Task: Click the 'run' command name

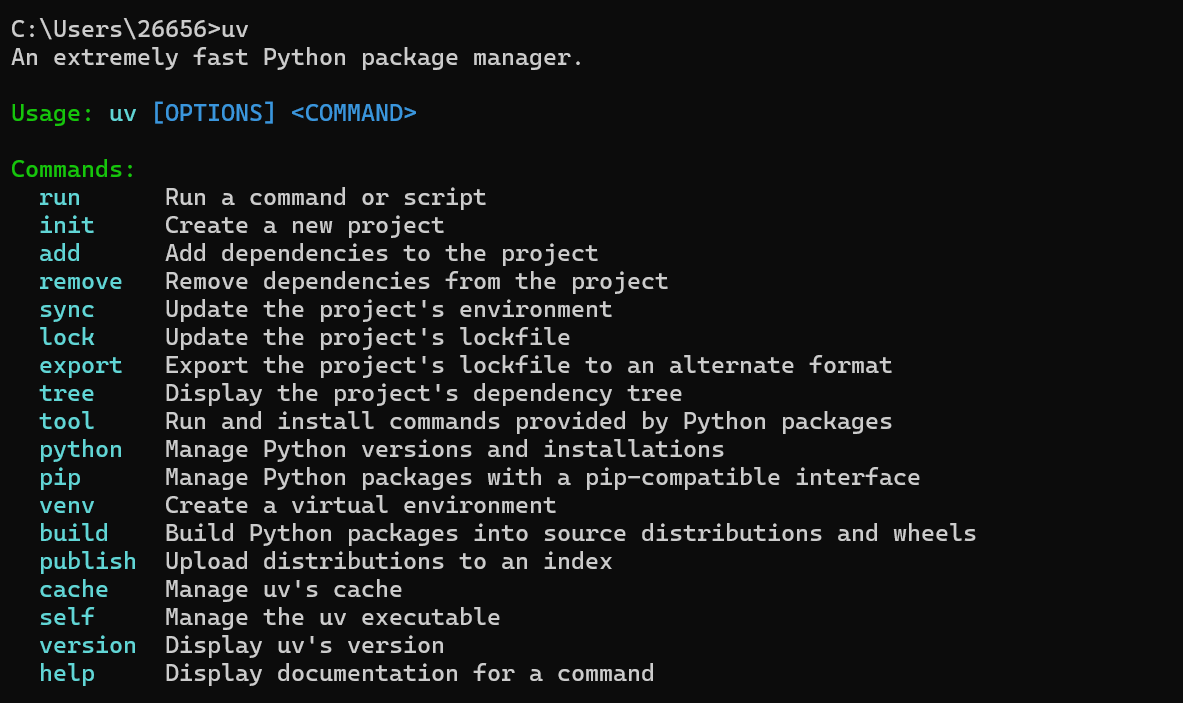Action: (60, 197)
